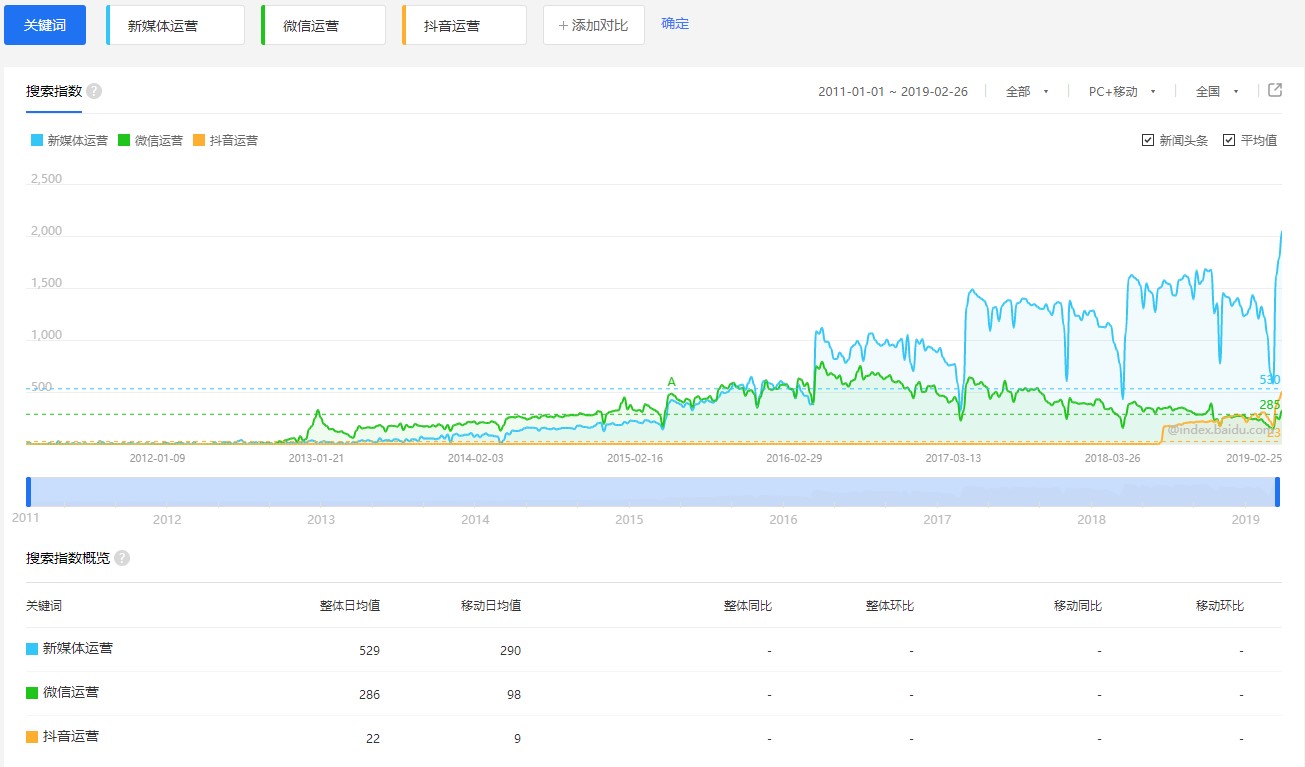Screen dimensions: 1305x767
Task: Click the value 286 in table
Action: click(369, 695)
